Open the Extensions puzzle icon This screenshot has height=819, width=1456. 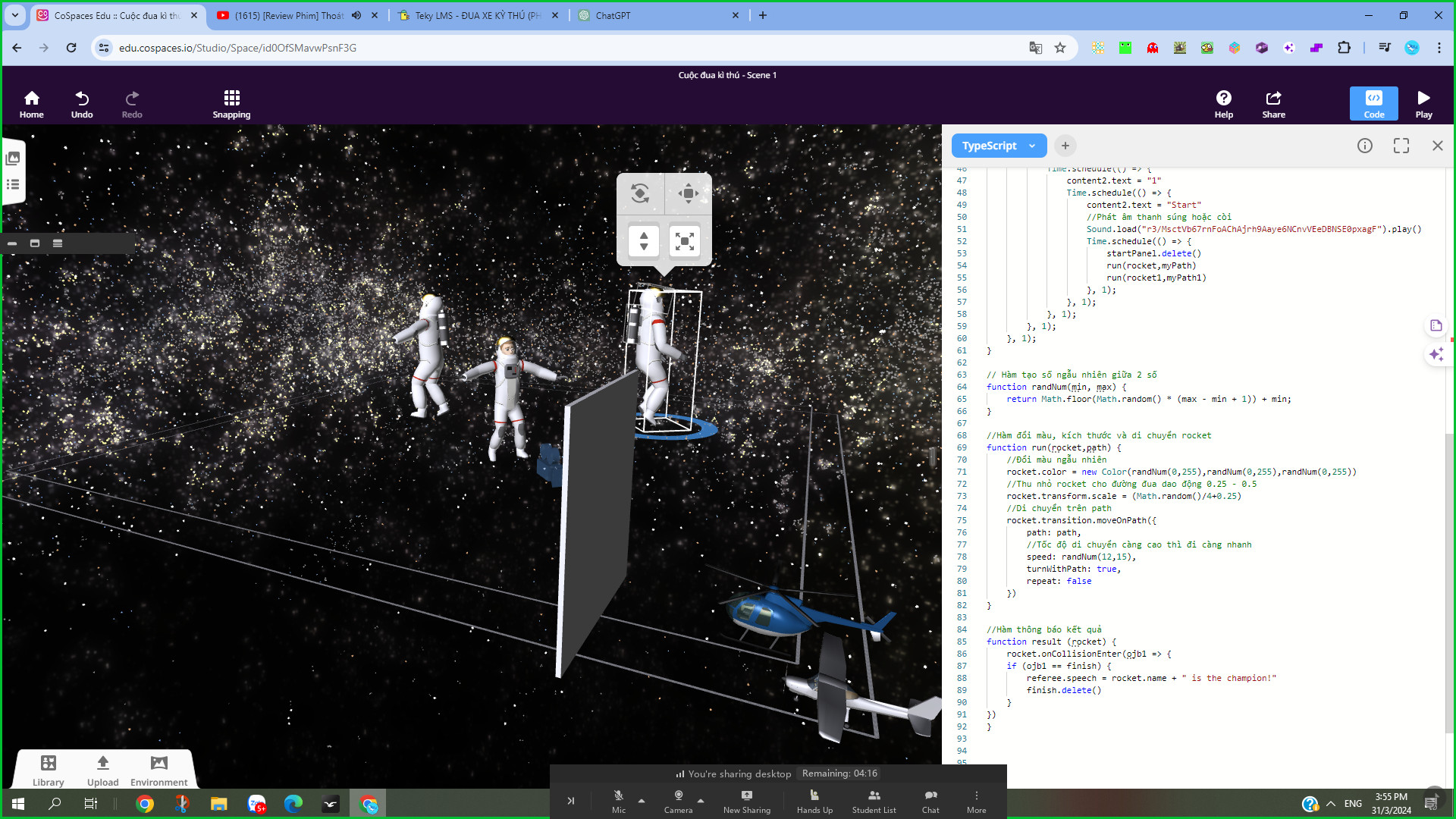tap(1344, 48)
